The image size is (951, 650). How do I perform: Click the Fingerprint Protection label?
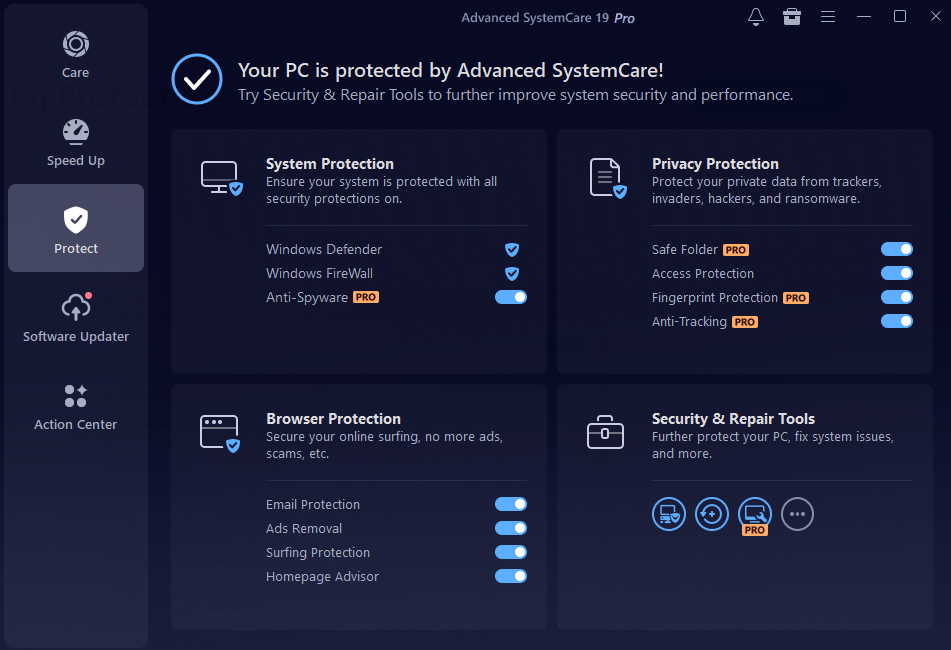click(x=714, y=298)
